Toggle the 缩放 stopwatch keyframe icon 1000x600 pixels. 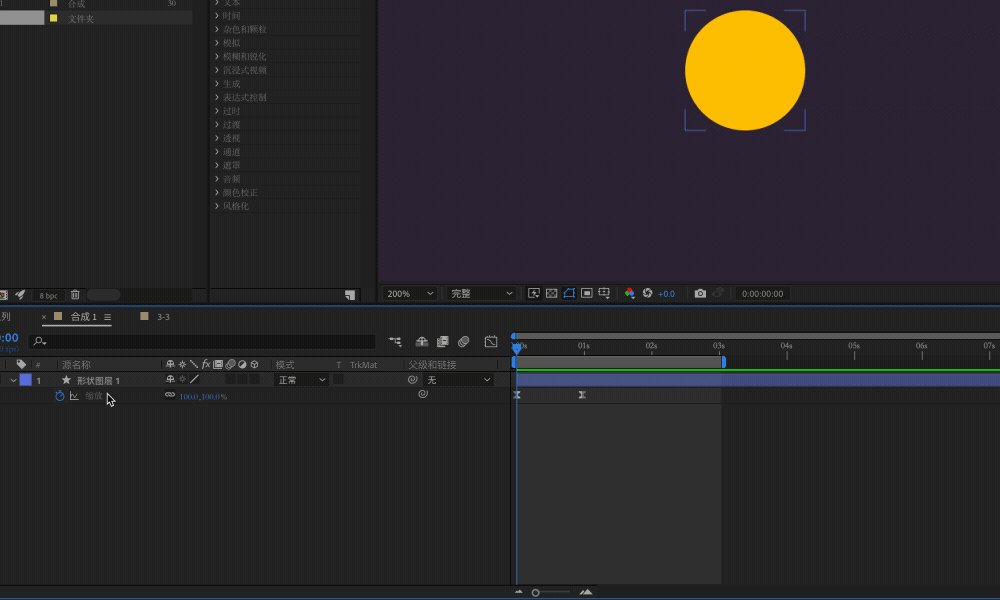click(x=59, y=396)
